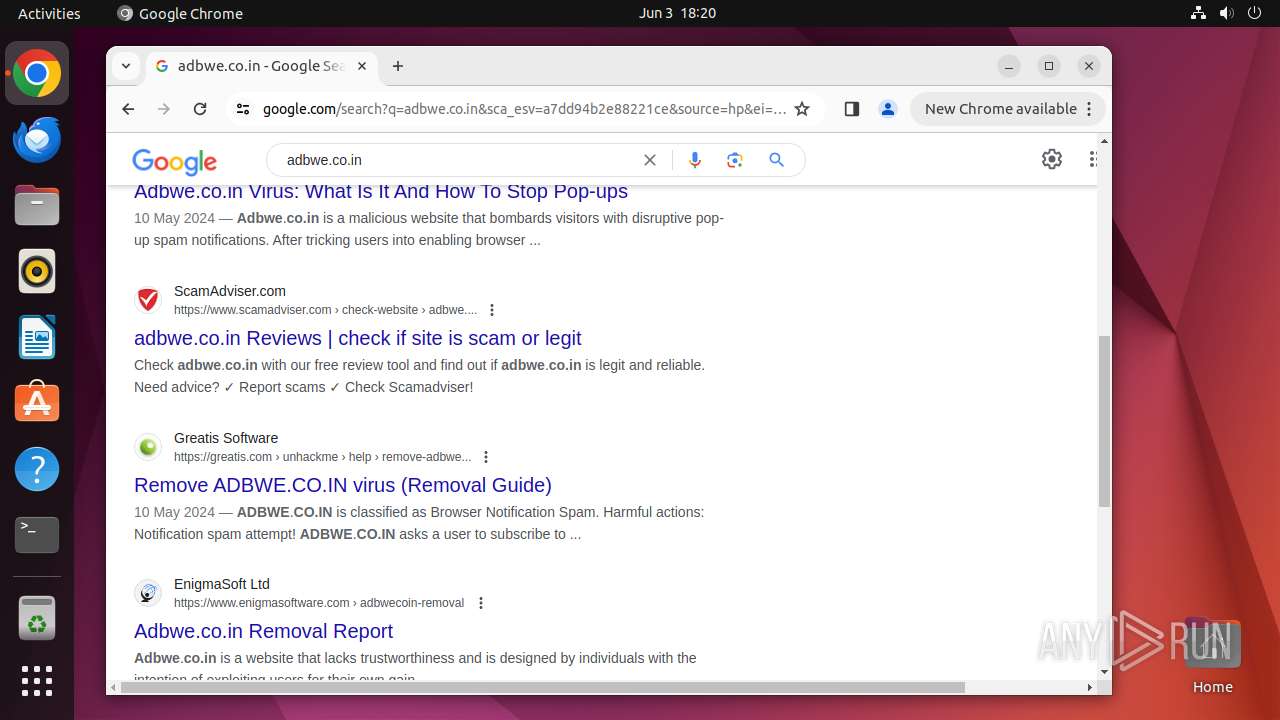
Task: Open 'Adbwe.co.in Removal Report' link
Action: [x=263, y=631]
